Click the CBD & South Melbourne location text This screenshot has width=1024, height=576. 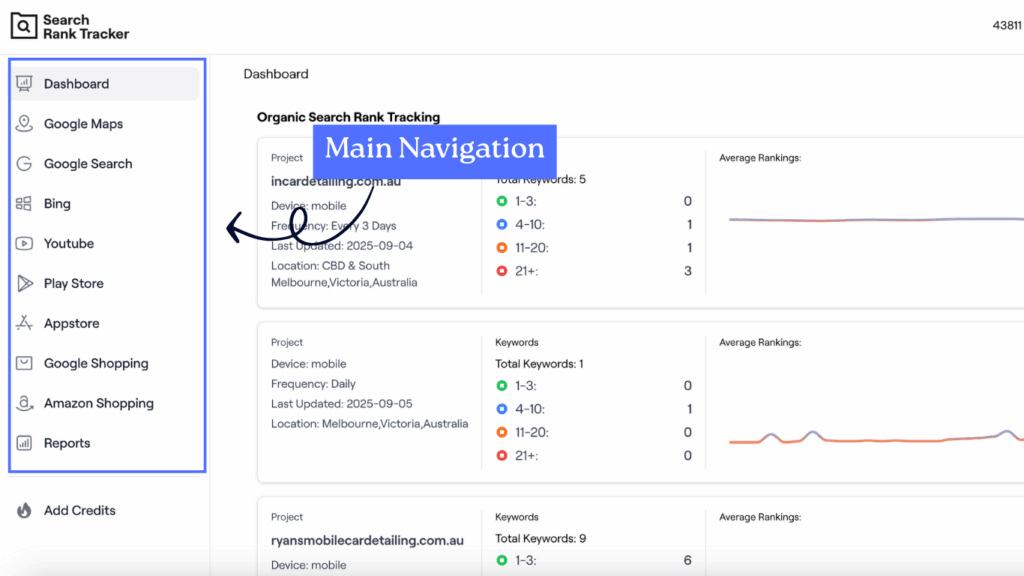click(x=344, y=274)
